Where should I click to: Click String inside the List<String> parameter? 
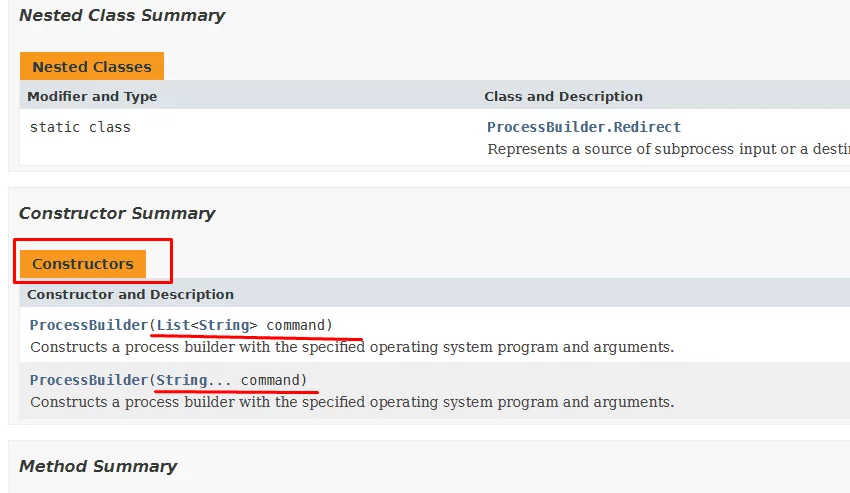click(x=224, y=325)
